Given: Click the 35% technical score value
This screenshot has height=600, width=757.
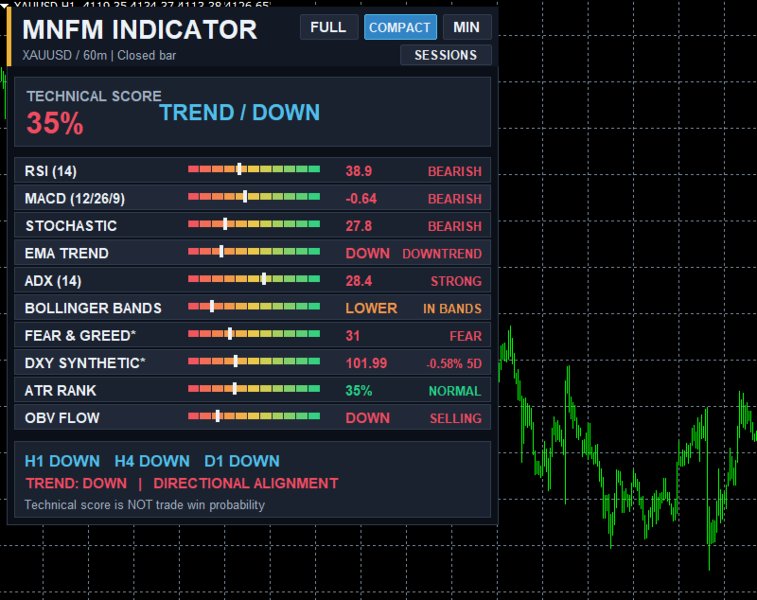Looking at the screenshot, I should coord(55,123).
